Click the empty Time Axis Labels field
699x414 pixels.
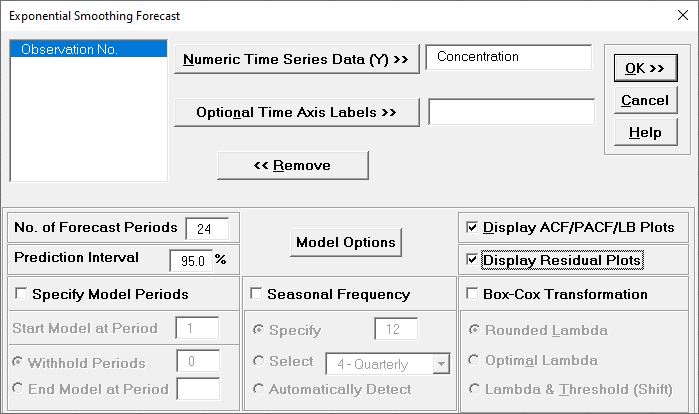(x=511, y=111)
